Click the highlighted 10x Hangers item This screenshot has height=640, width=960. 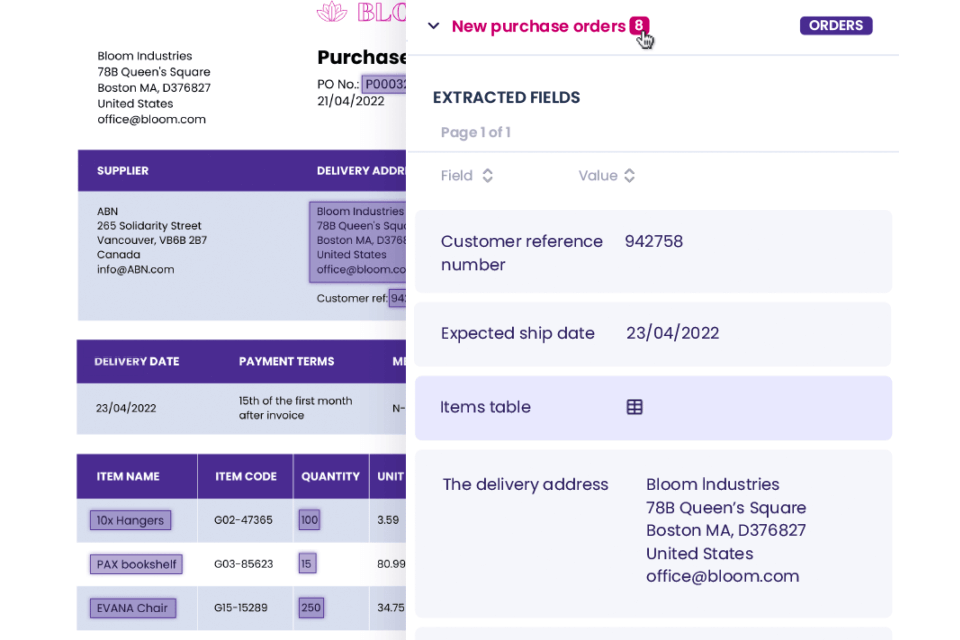pos(130,520)
